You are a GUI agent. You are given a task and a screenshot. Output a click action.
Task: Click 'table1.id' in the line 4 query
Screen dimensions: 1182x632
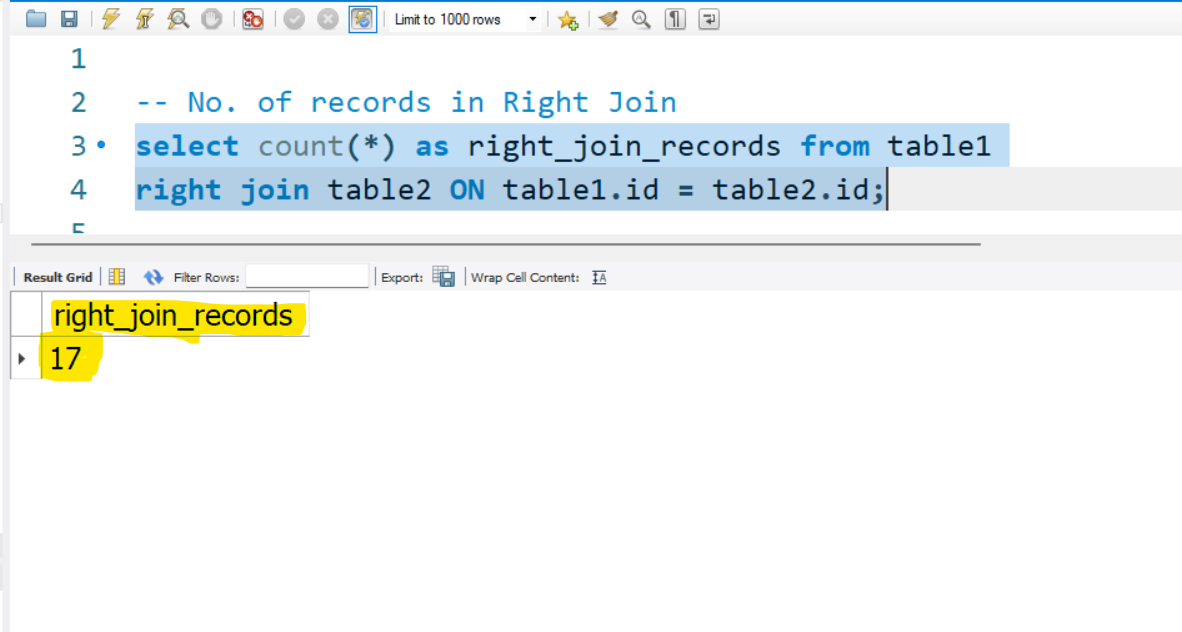pos(580,189)
